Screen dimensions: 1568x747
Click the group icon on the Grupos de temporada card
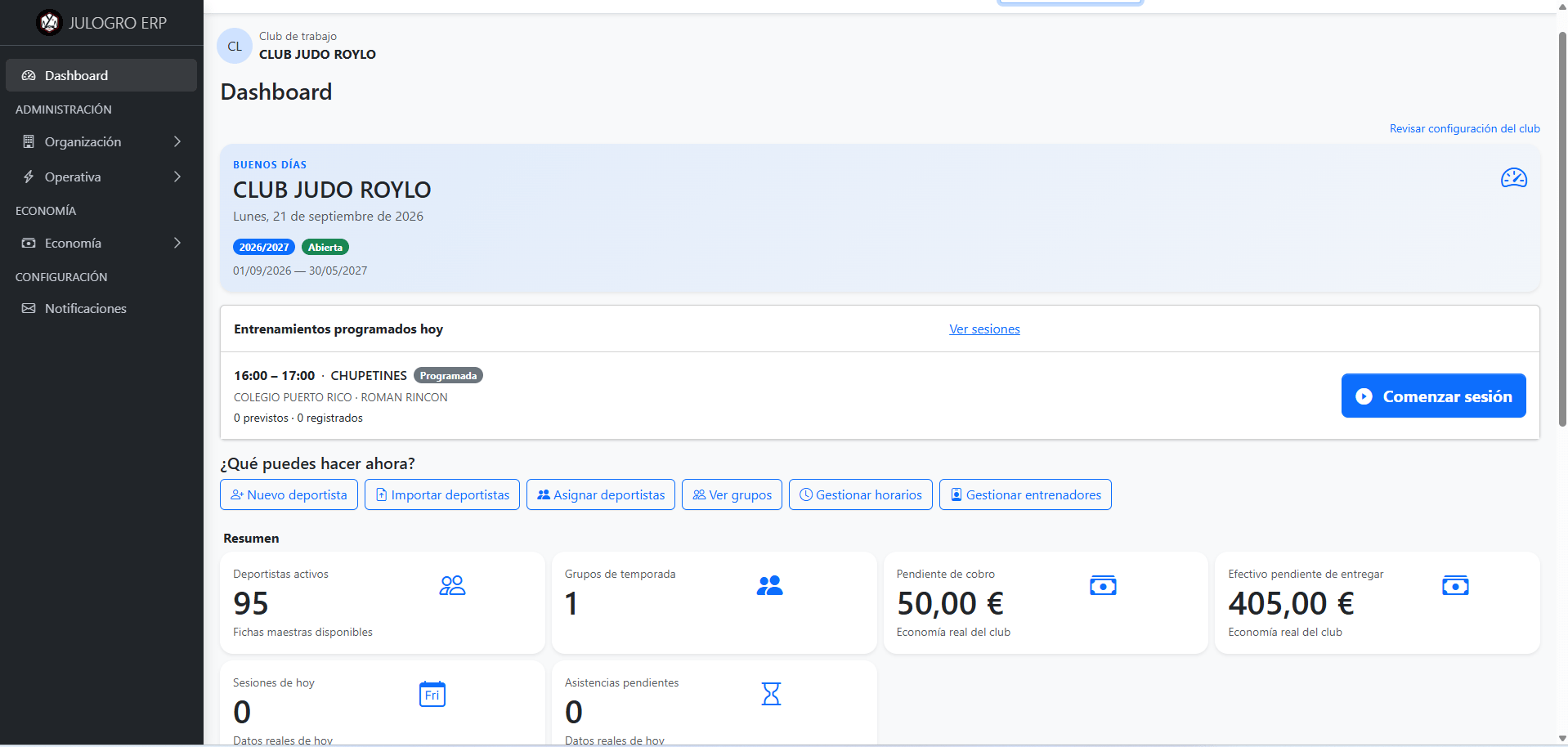pyautogui.click(x=769, y=585)
